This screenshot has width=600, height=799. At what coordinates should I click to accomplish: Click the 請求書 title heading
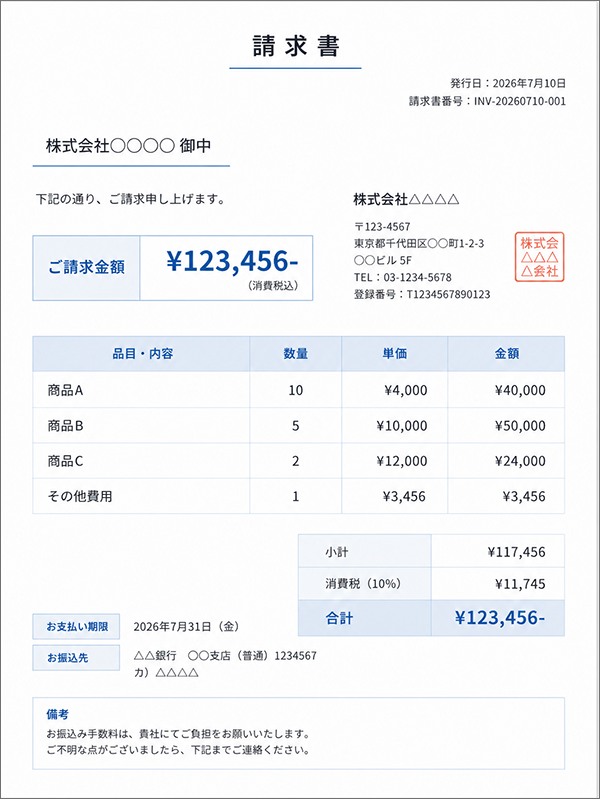(x=296, y=46)
